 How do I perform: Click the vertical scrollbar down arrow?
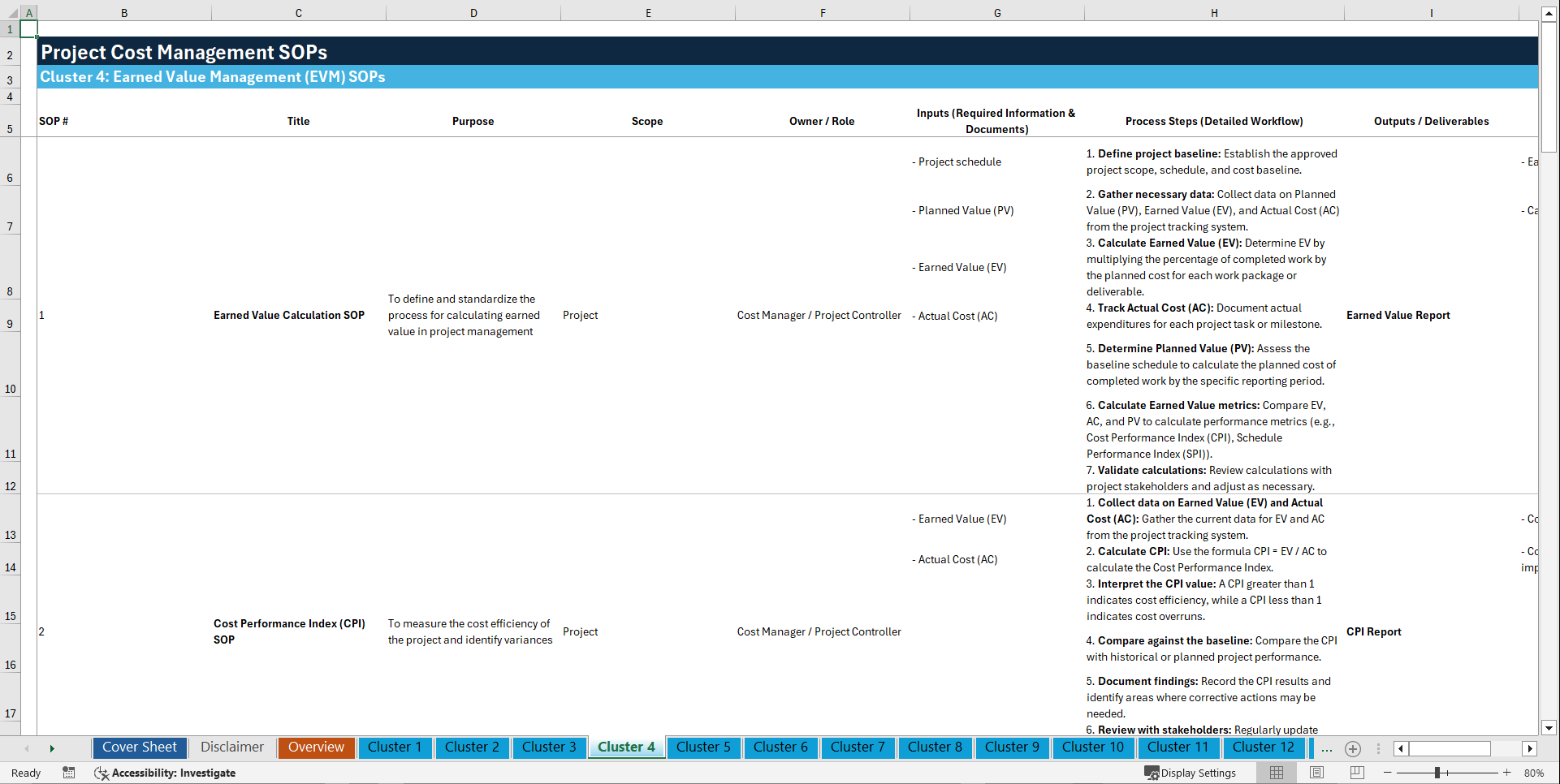[1550, 728]
